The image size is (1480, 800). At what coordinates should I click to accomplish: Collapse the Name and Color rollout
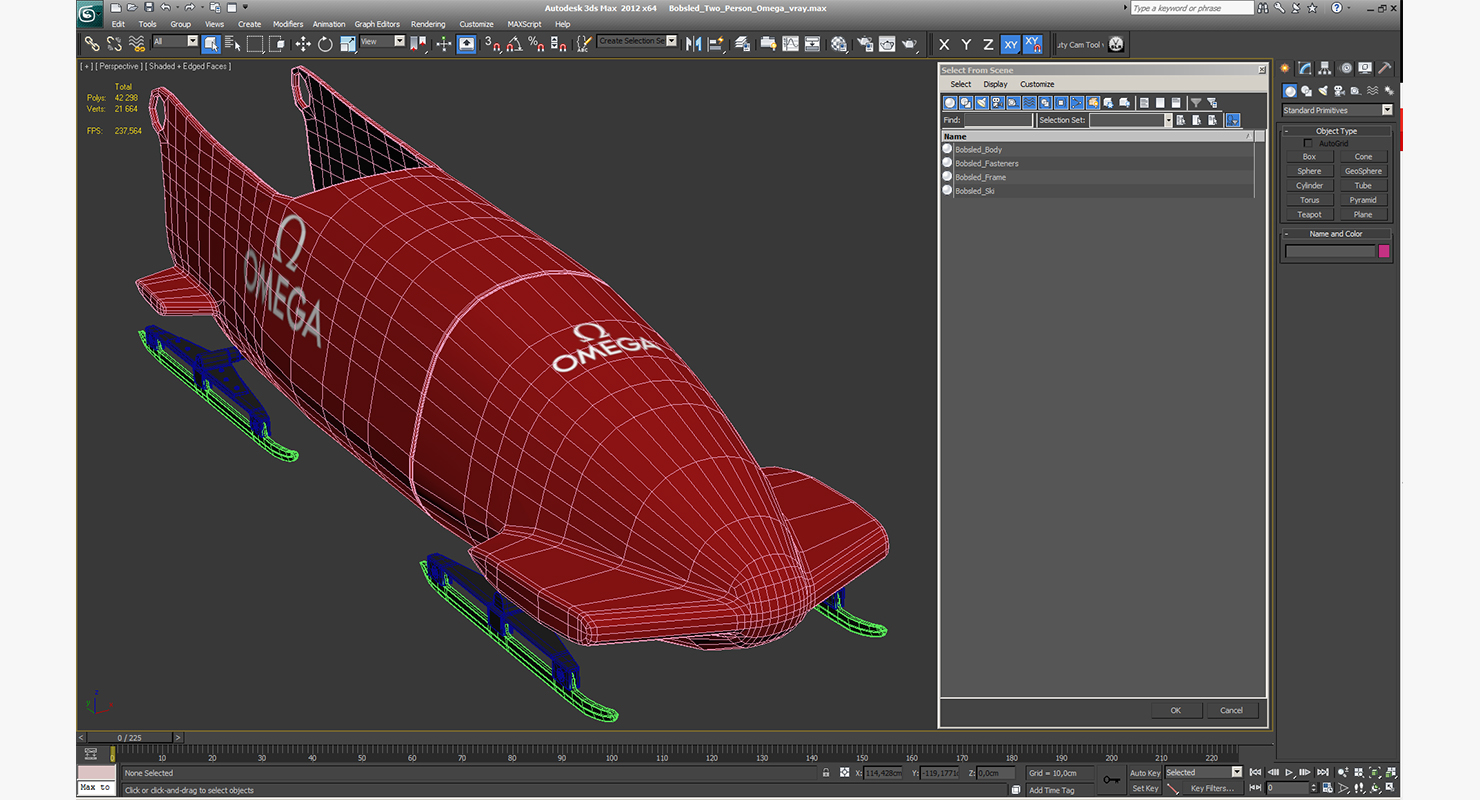tap(1337, 234)
